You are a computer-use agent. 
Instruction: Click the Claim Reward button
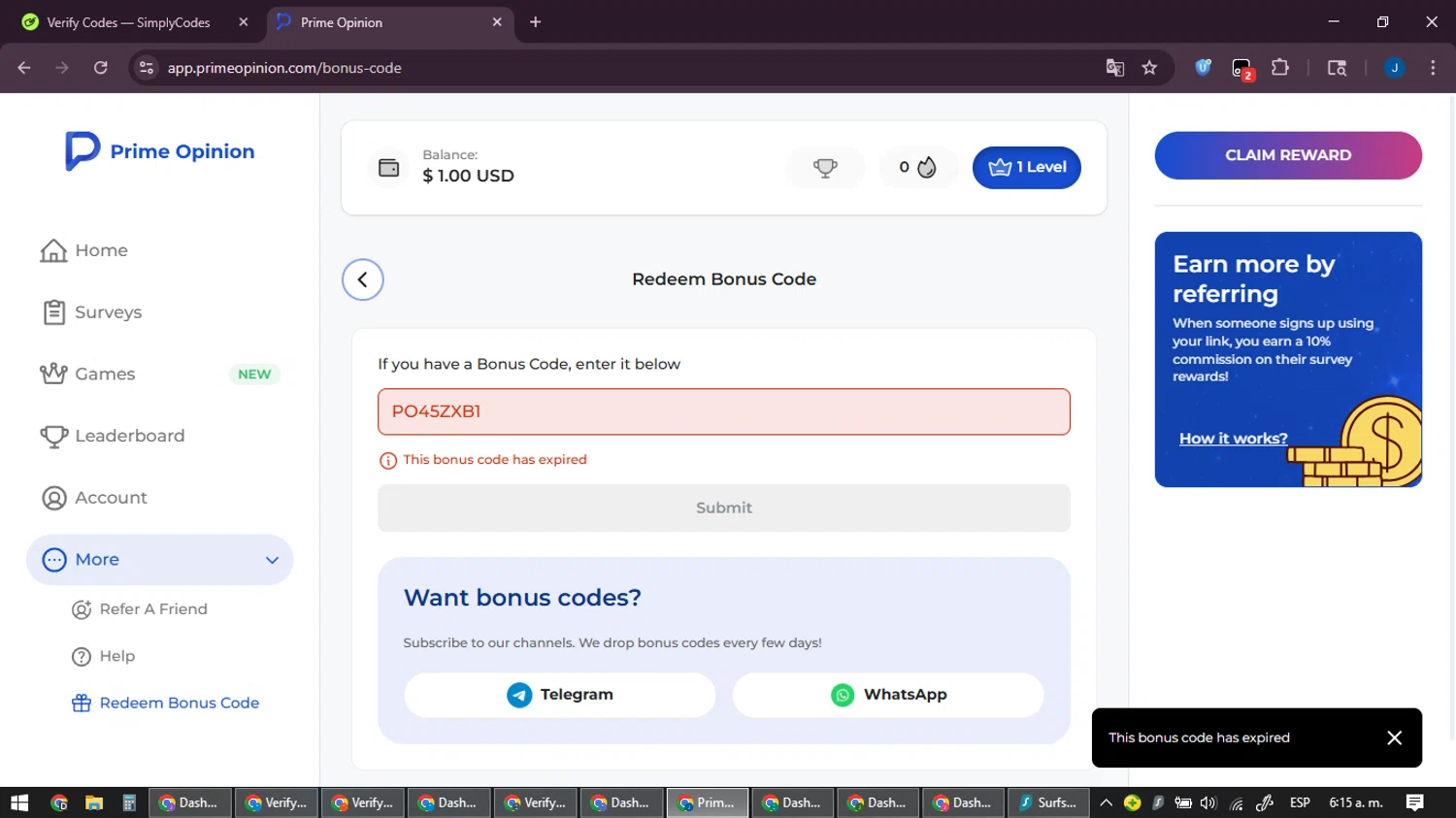[1288, 155]
